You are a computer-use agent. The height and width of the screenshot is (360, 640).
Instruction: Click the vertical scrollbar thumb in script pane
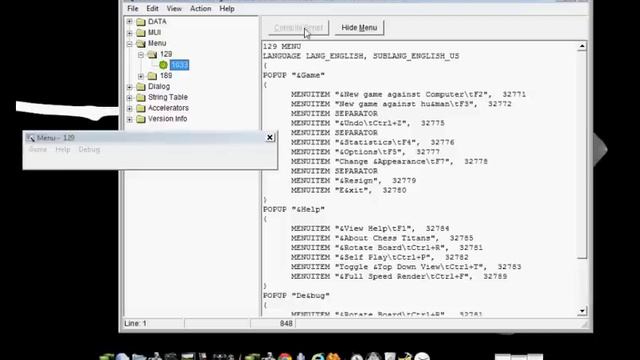pos(582,155)
